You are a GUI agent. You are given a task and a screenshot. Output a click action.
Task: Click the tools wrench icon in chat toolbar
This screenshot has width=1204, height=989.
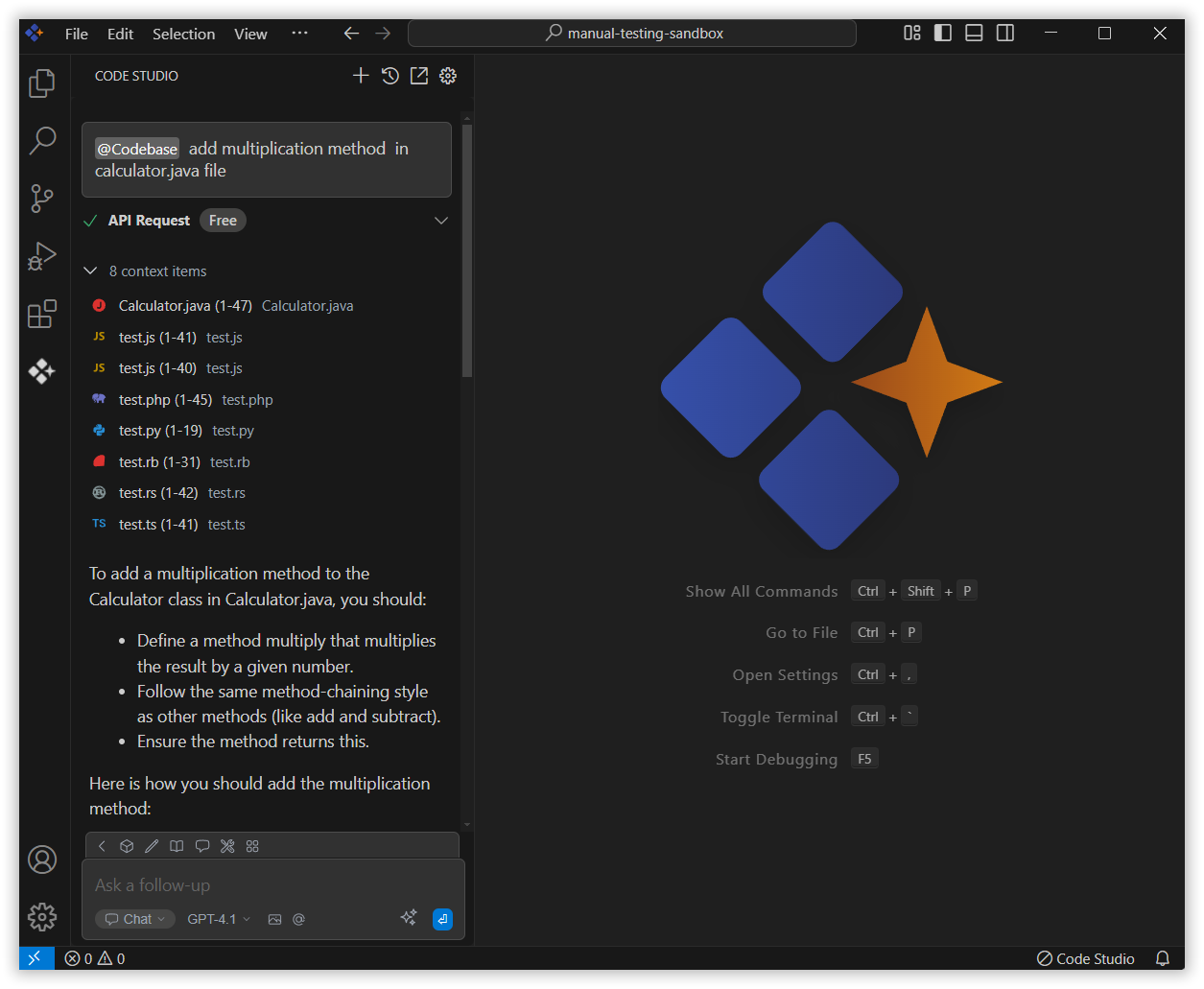(227, 846)
